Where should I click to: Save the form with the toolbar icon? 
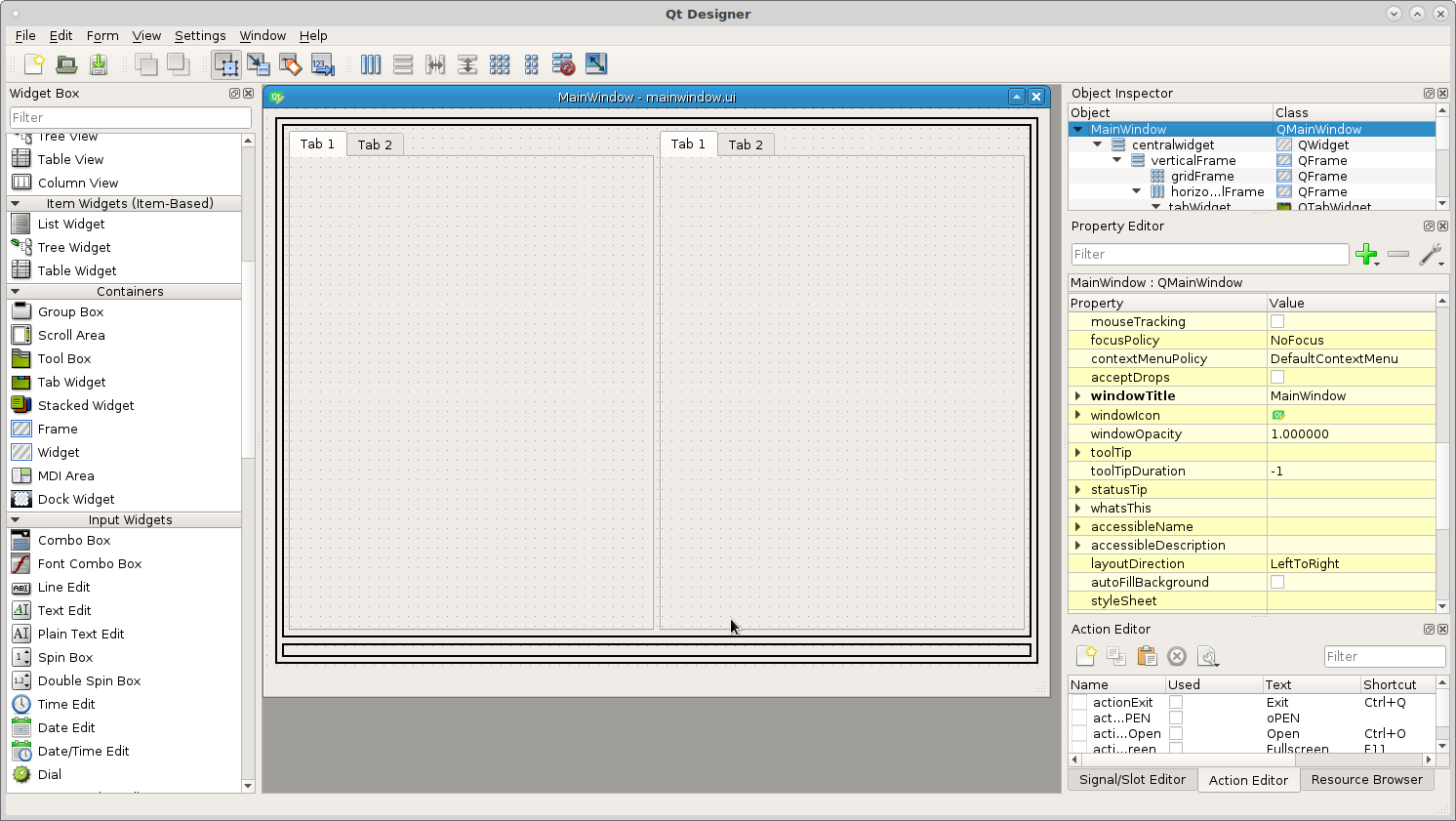point(99,64)
